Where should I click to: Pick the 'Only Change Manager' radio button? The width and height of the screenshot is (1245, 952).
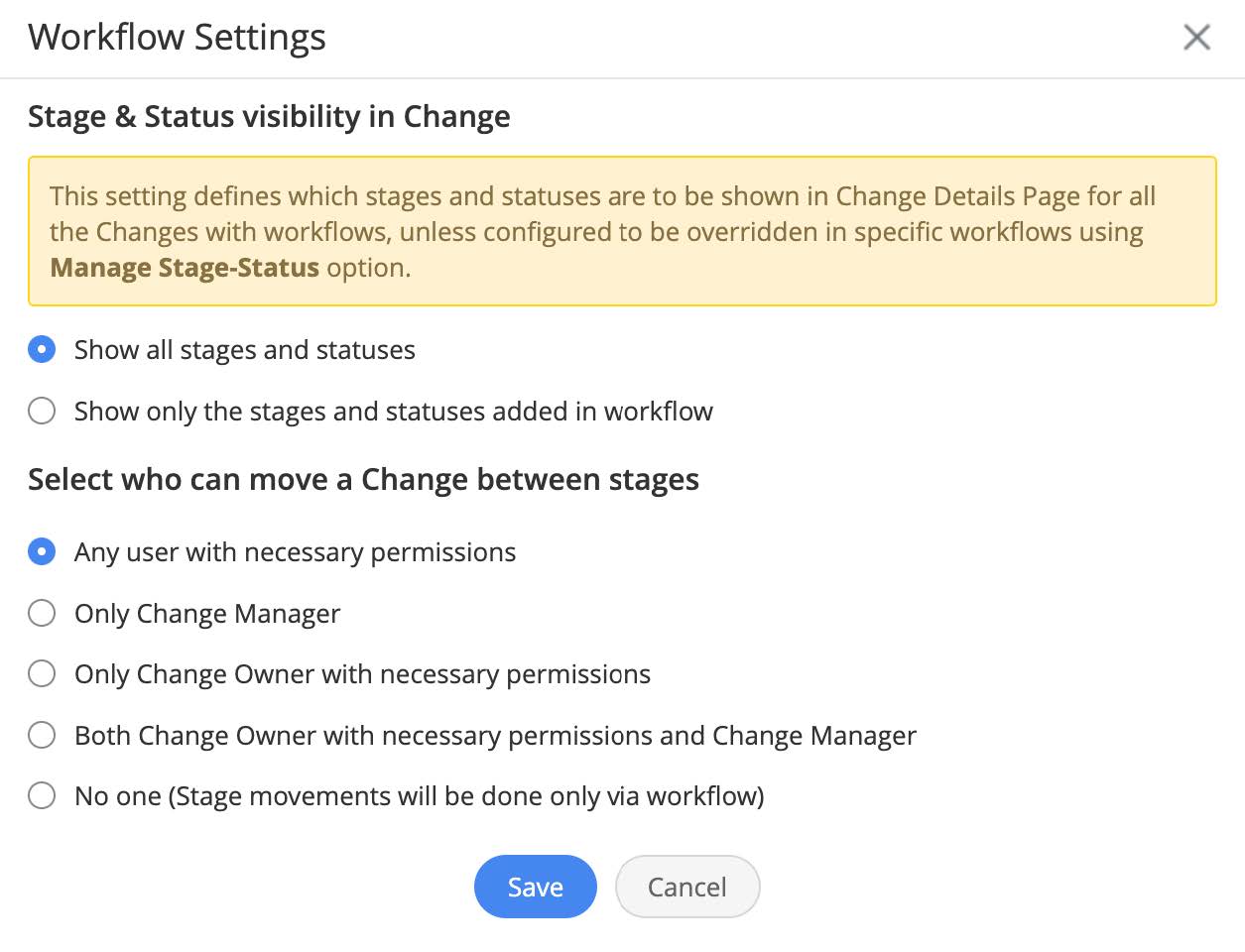[42, 614]
